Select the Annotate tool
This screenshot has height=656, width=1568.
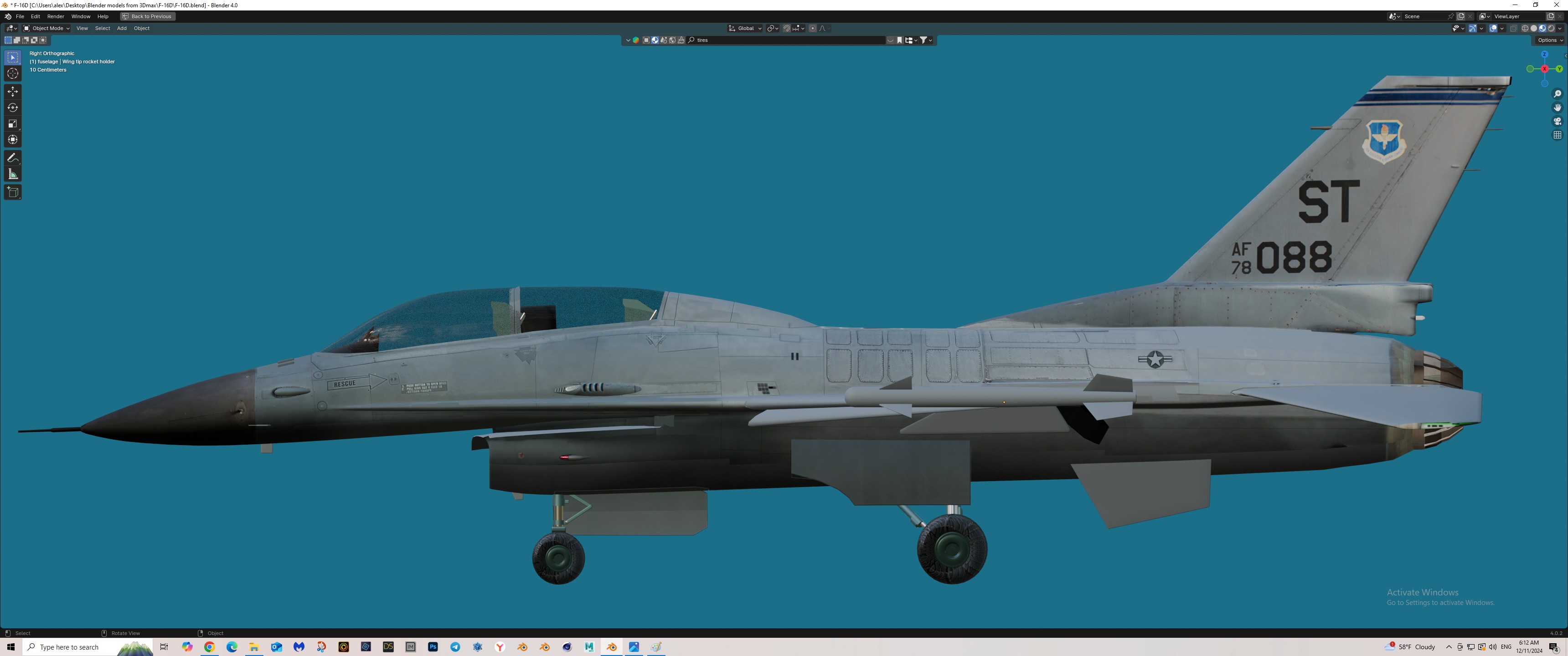click(x=13, y=158)
